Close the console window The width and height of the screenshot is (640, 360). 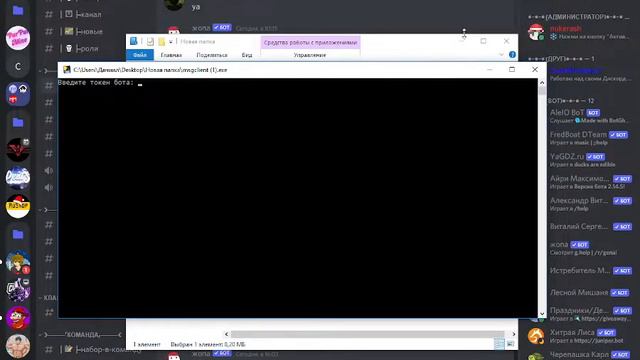[535, 69]
